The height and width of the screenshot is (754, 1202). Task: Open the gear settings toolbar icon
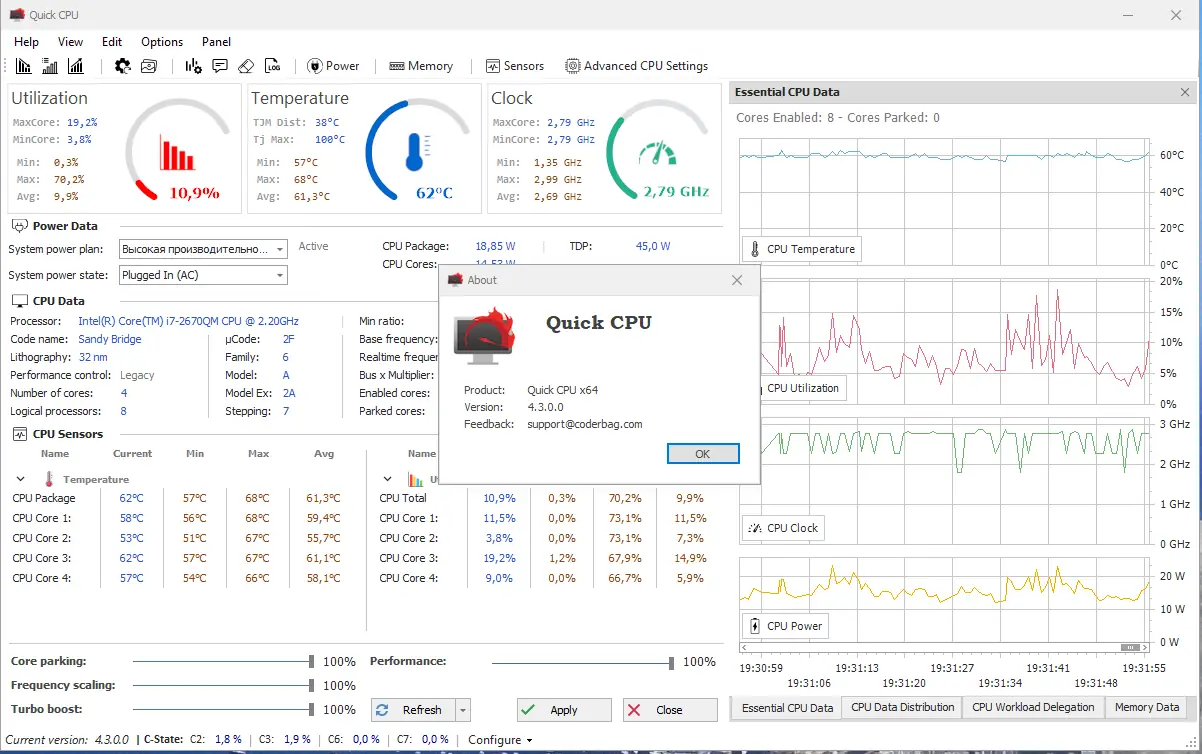tap(123, 66)
